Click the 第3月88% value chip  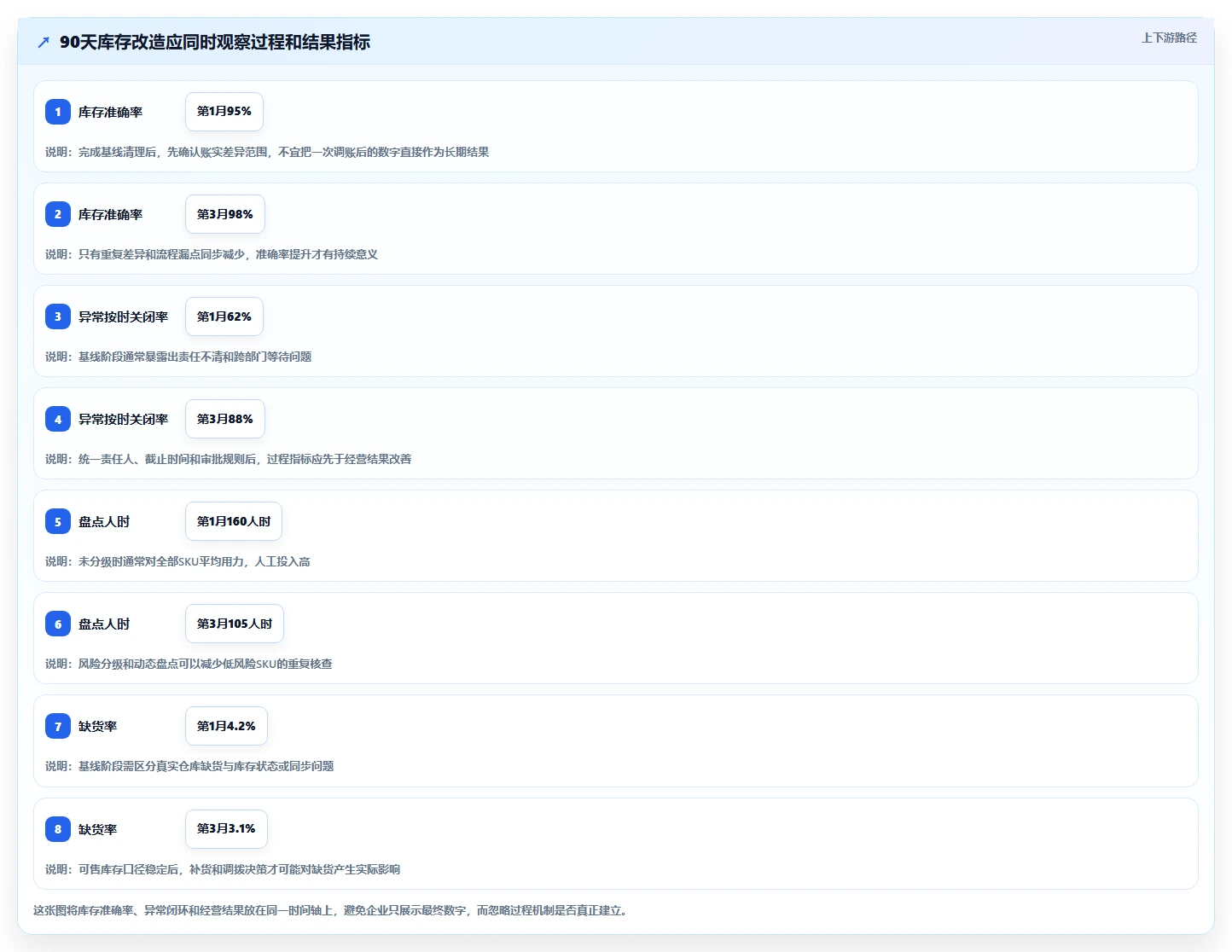coord(225,419)
